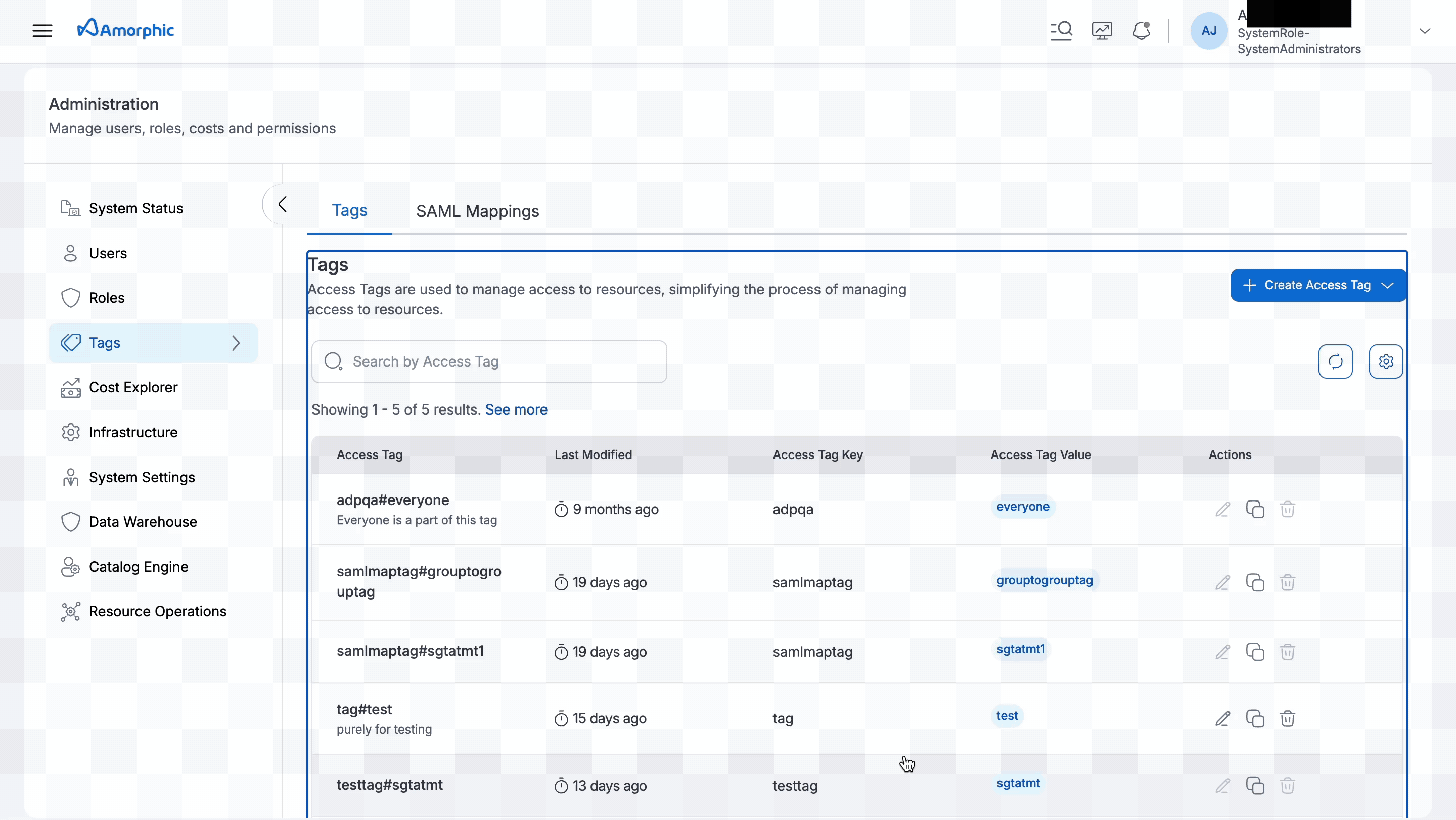The width and height of the screenshot is (1456, 820).
Task: Delete the samlmaptag#sgtatmt1 tag
Action: 1288,652
